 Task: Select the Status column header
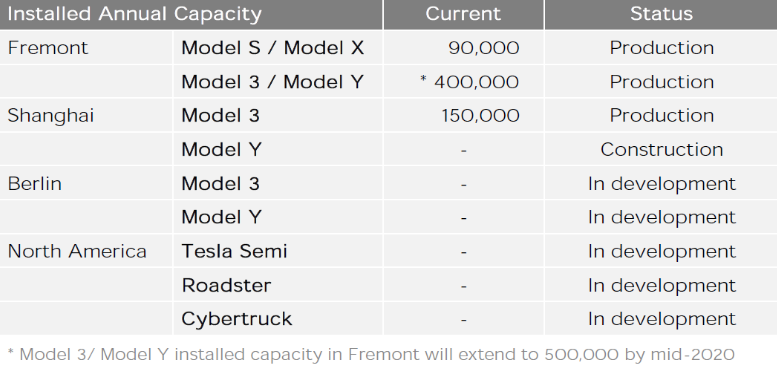tap(661, 14)
